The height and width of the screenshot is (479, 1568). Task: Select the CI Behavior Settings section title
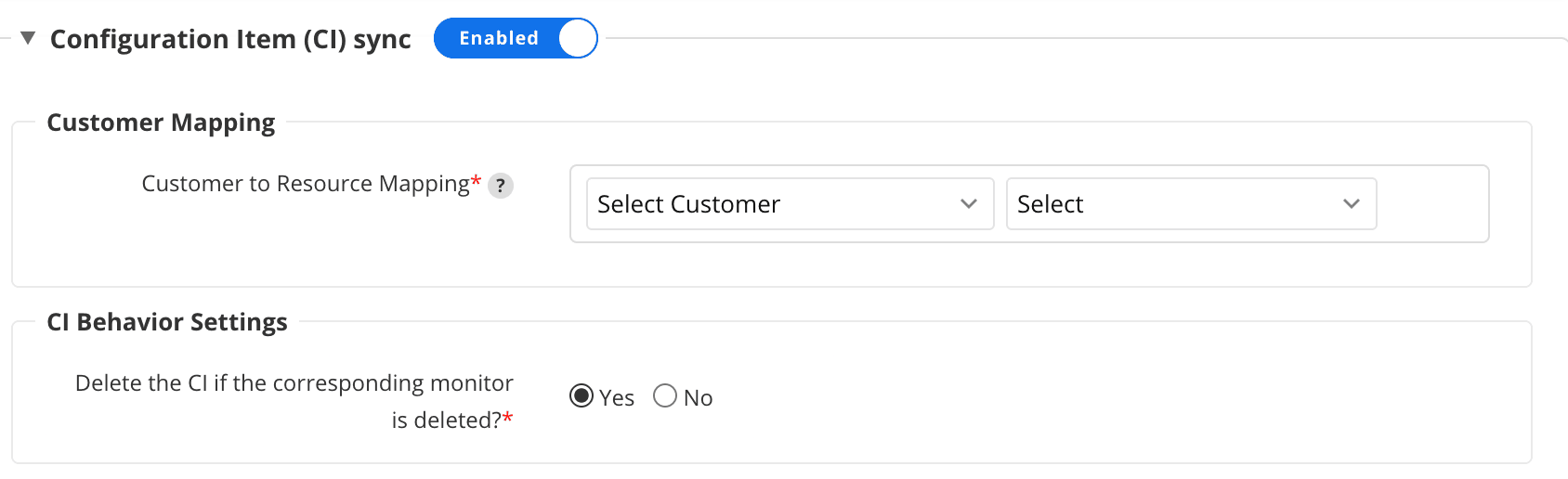(167, 322)
